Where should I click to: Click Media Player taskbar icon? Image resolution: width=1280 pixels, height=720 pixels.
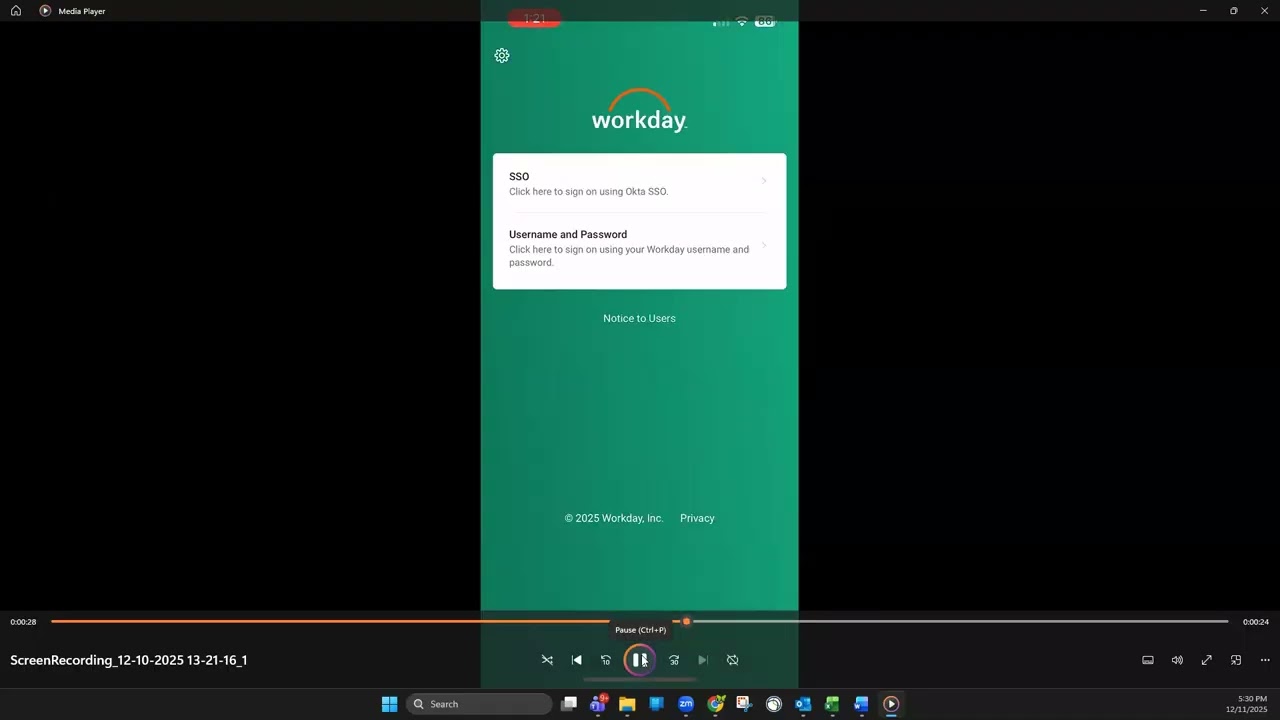tap(890, 704)
